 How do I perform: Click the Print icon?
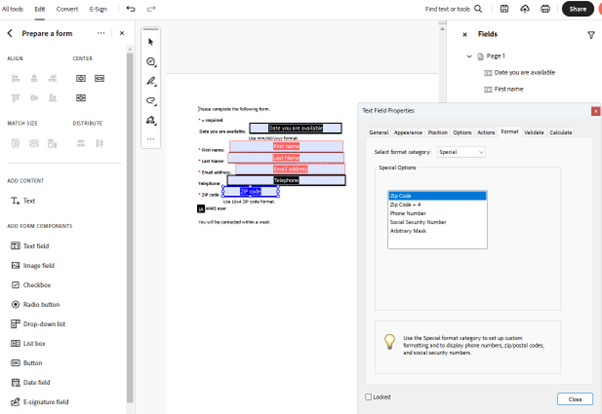[545, 9]
